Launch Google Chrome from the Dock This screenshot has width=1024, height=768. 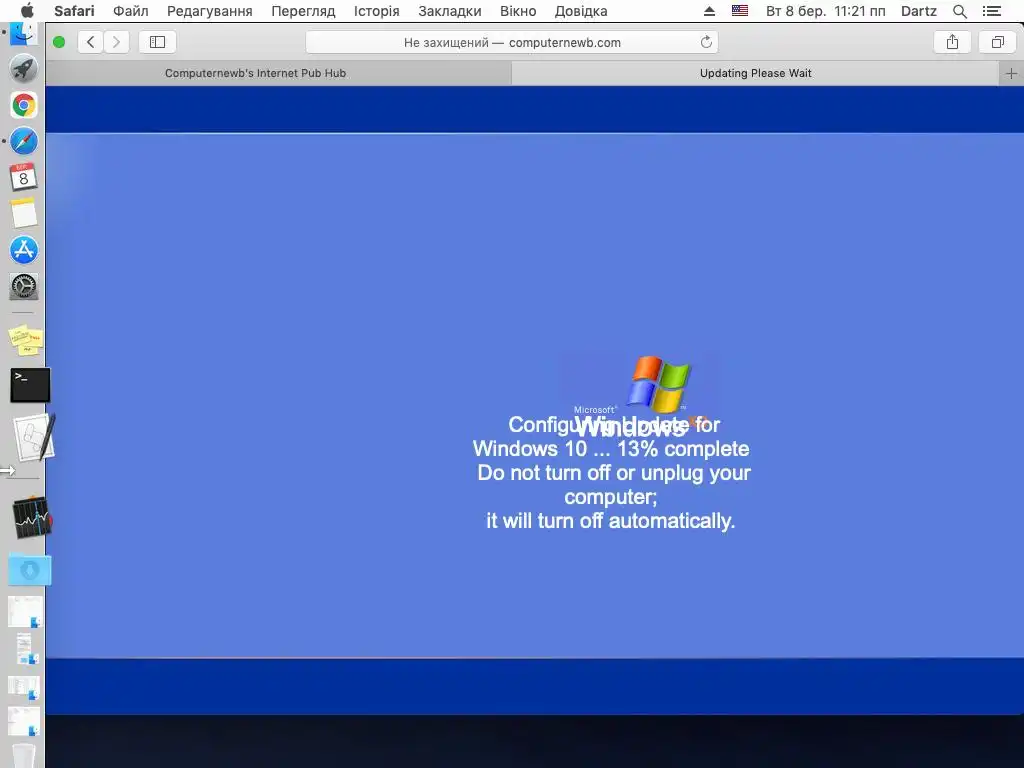point(24,105)
